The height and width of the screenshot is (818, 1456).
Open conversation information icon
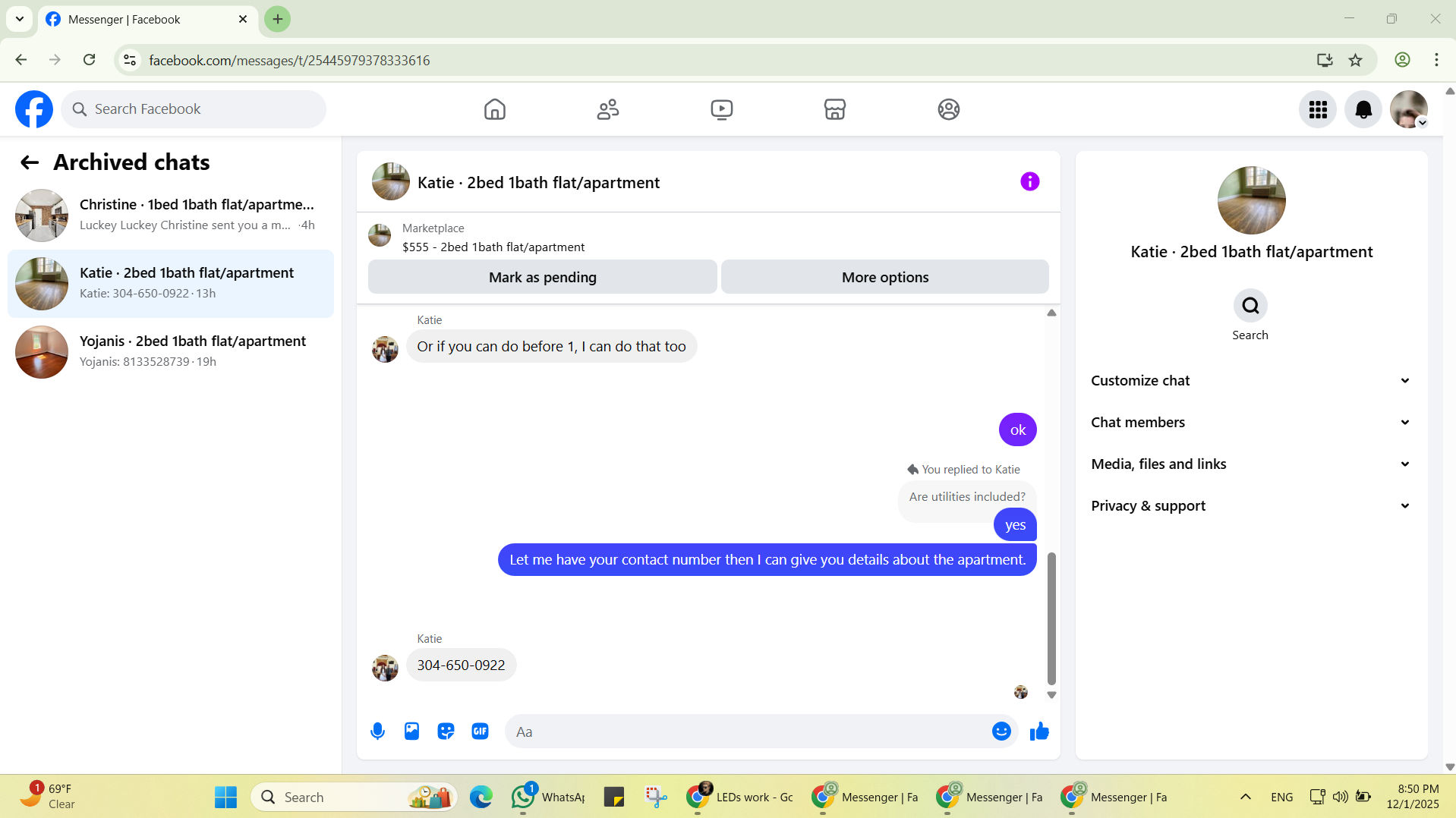point(1029,181)
